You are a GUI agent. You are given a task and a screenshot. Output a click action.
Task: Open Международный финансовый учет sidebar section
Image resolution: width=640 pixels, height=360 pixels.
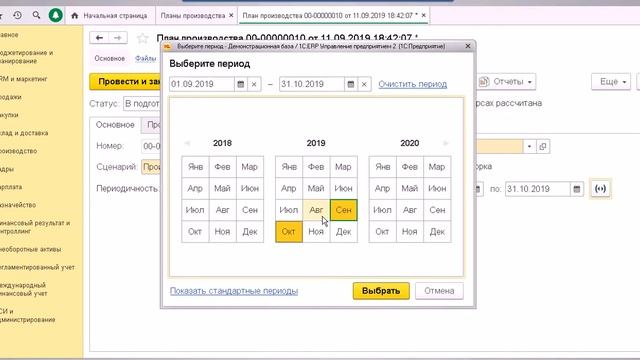pos(23,289)
